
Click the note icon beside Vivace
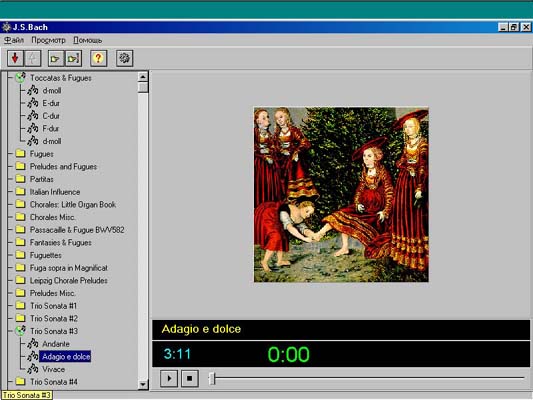pos(33,369)
